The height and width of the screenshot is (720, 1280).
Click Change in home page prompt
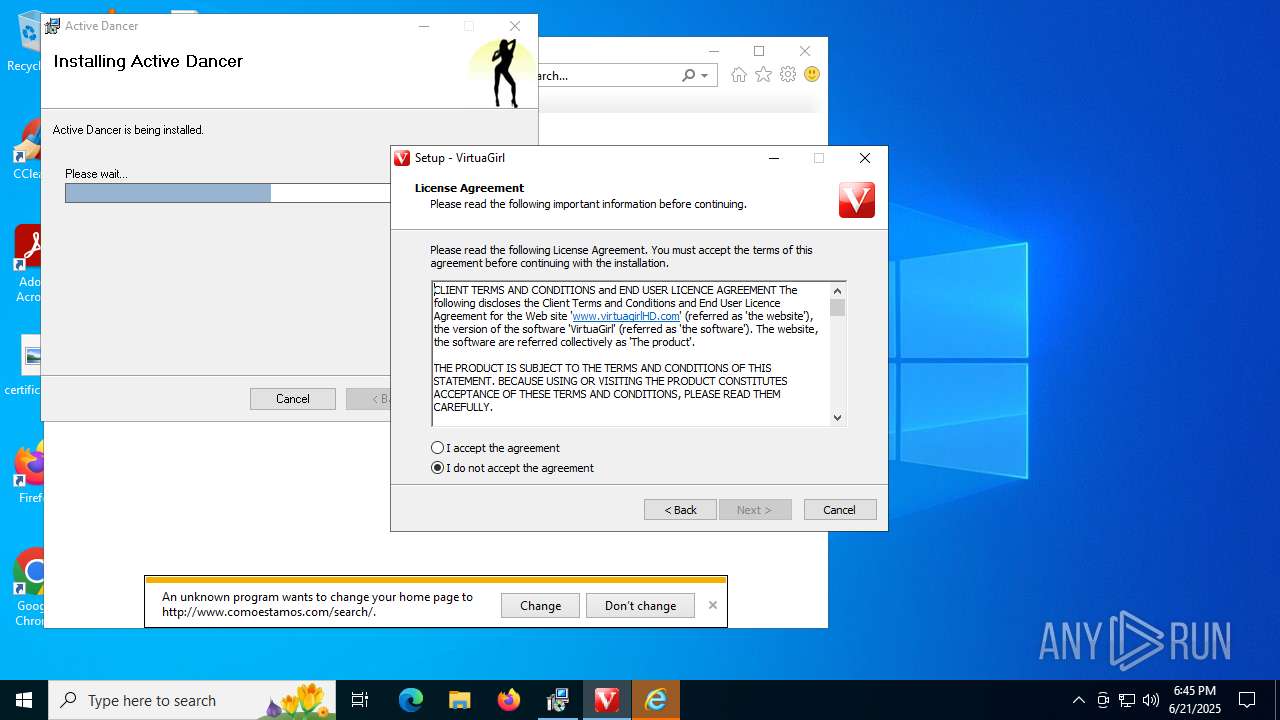(x=540, y=605)
